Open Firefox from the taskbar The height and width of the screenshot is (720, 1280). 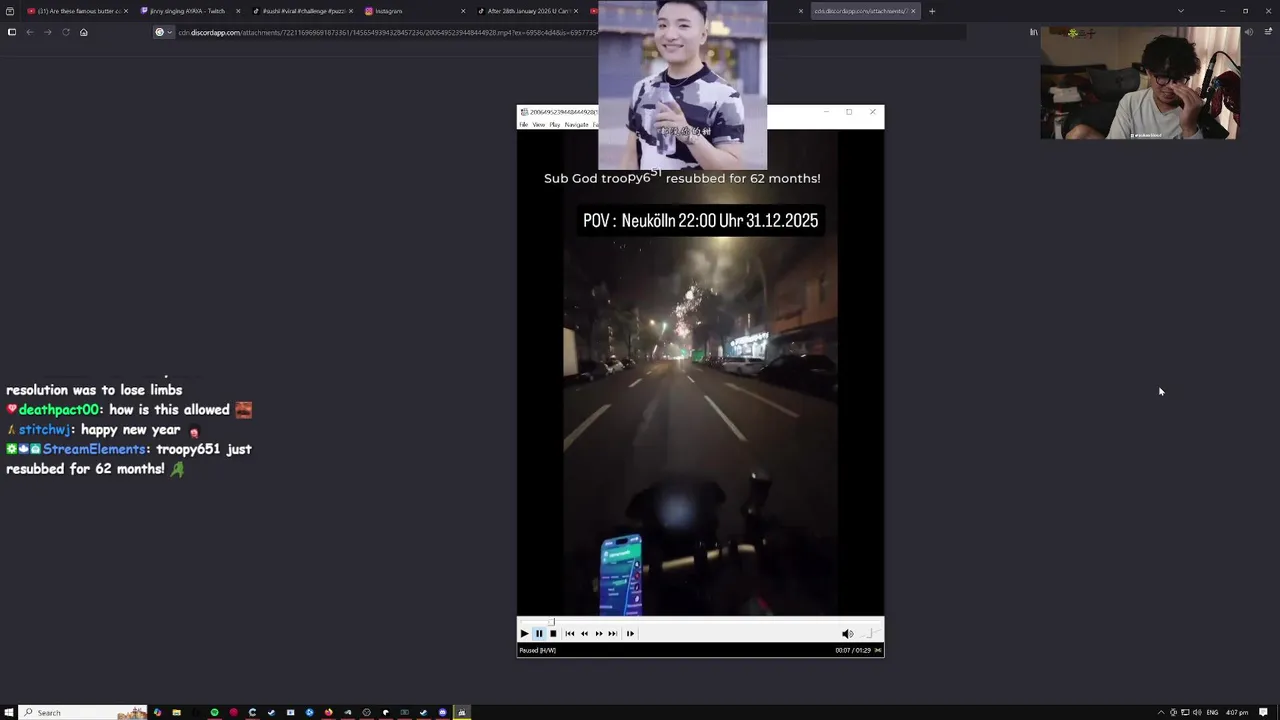[x=328, y=712]
